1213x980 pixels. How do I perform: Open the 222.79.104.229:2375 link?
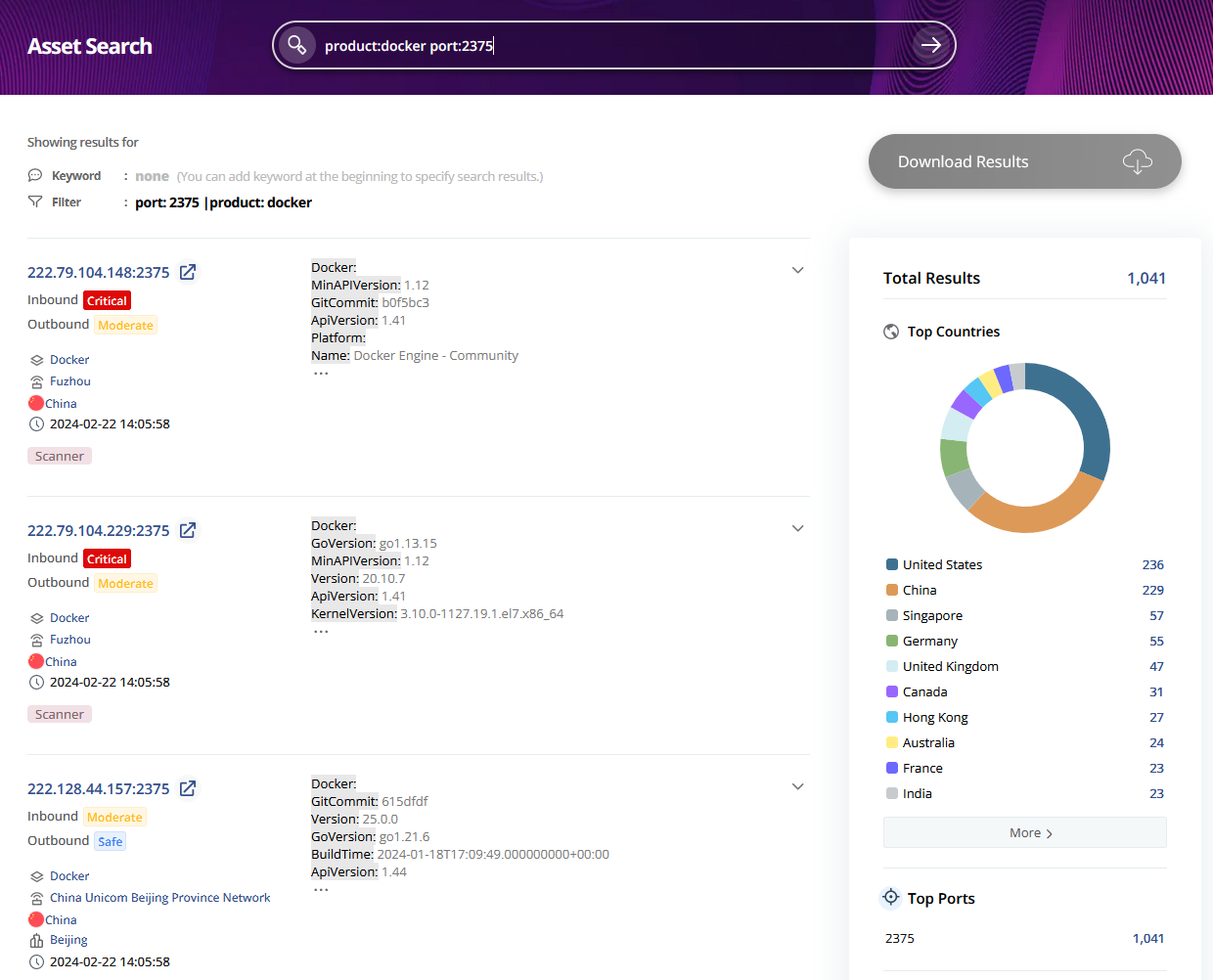click(x=99, y=530)
